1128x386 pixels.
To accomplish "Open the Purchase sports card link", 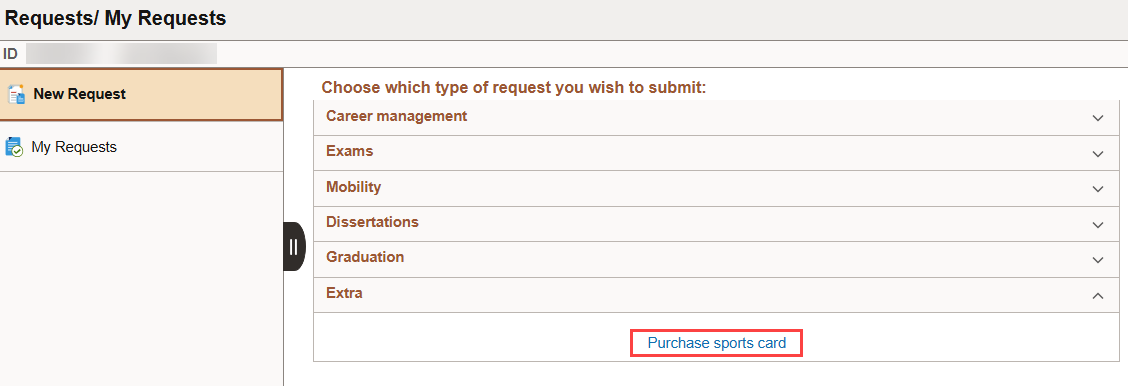I will (717, 343).
